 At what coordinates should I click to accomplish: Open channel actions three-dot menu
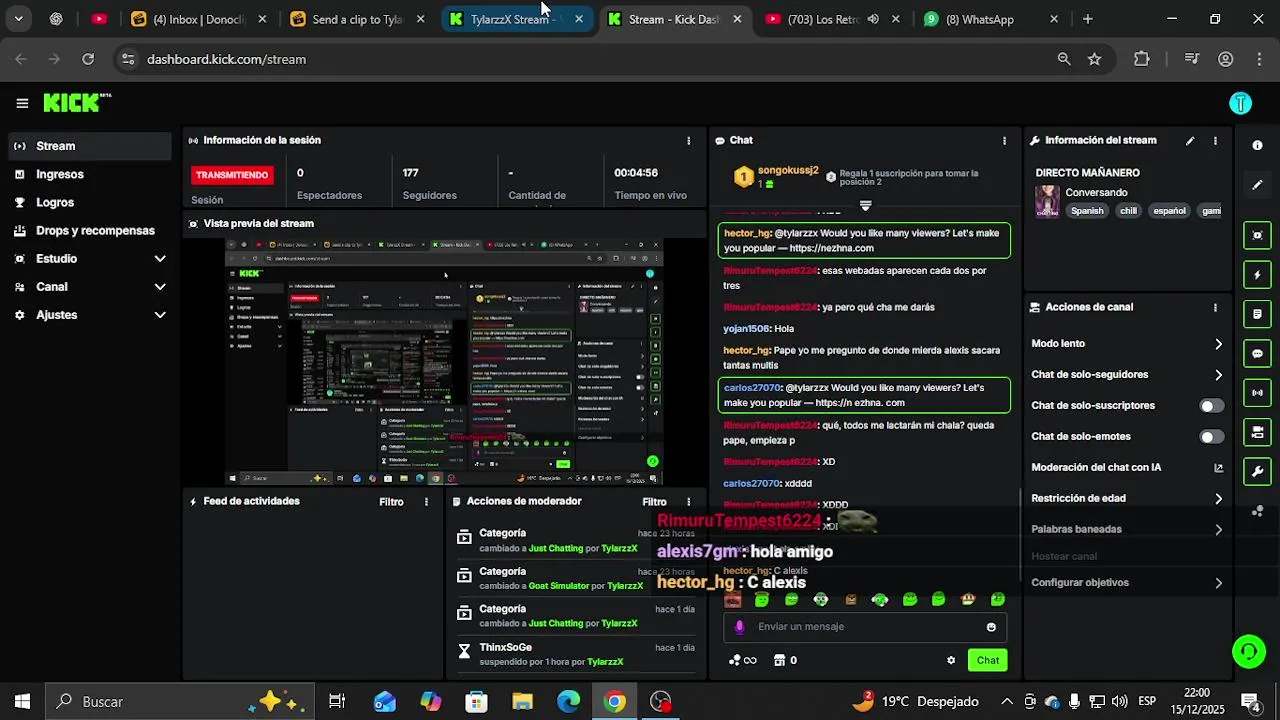click(1215, 308)
